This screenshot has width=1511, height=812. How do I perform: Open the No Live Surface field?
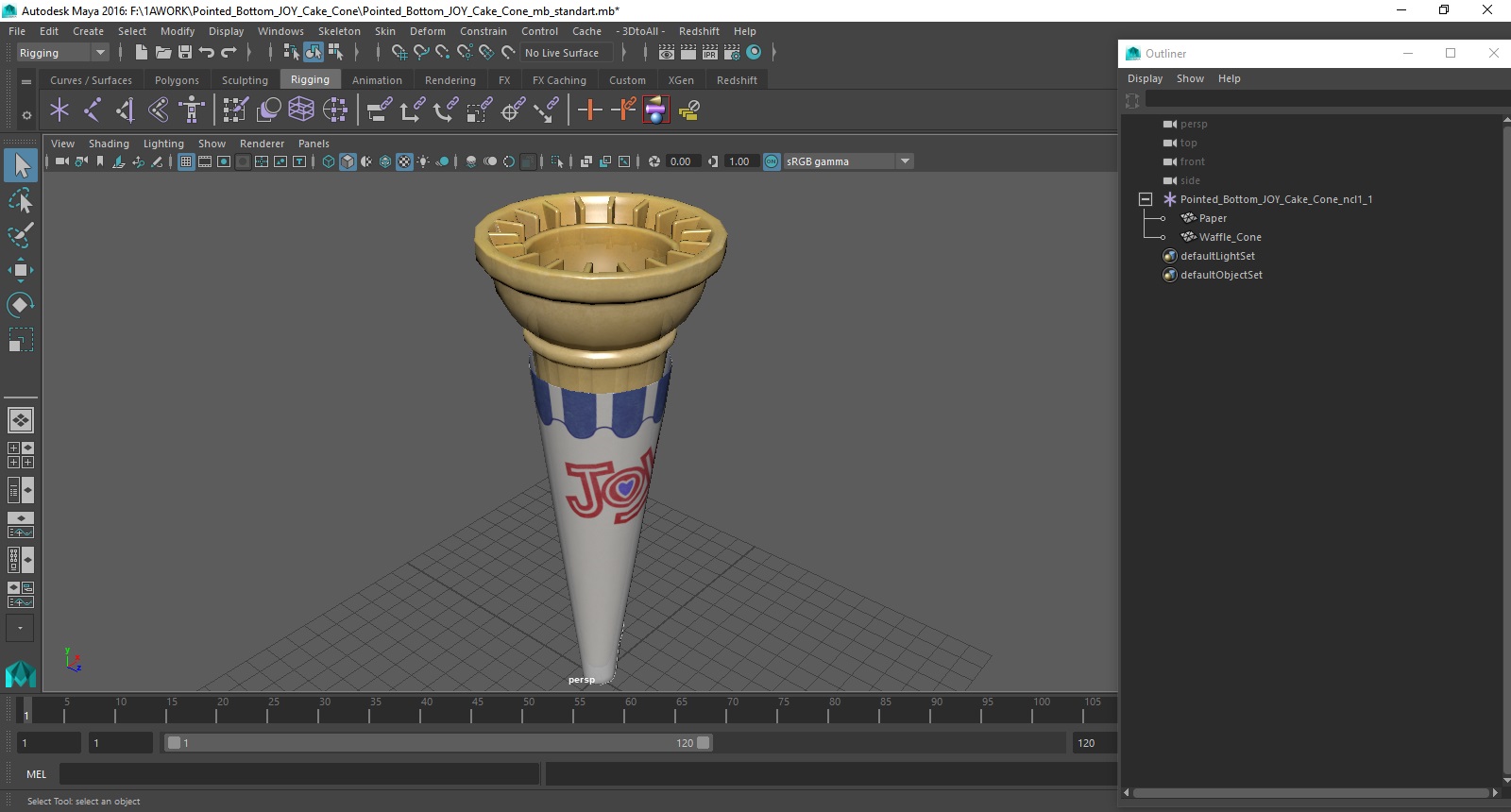pyautogui.click(x=567, y=53)
